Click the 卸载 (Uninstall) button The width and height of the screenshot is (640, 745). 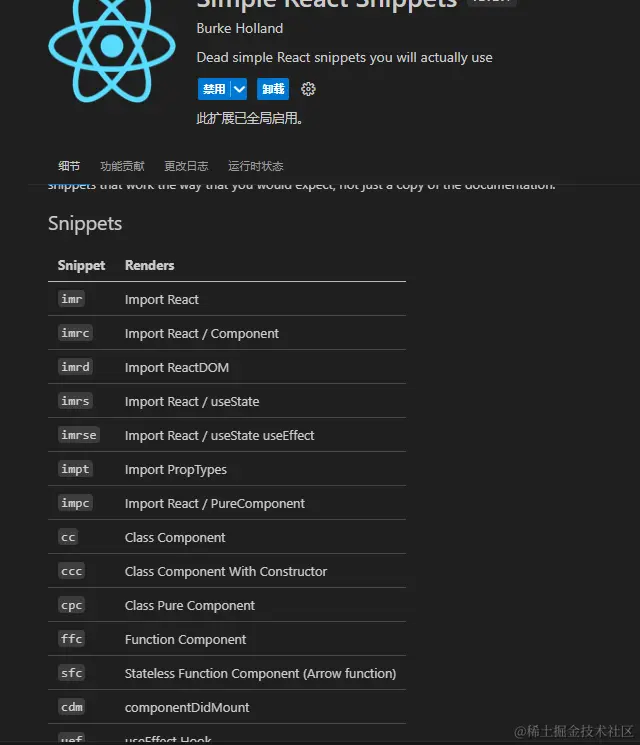pyautogui.click(x=273, y=89)
